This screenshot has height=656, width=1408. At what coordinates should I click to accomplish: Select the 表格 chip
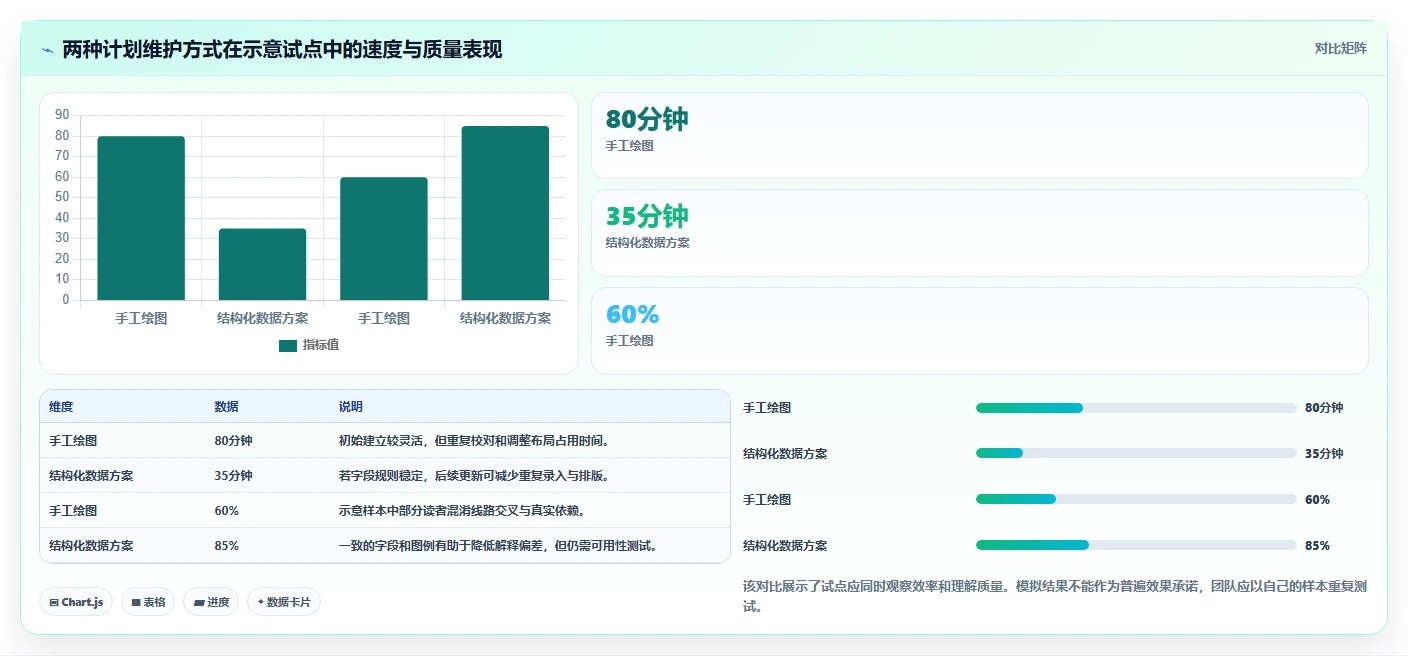coord(149,602)
